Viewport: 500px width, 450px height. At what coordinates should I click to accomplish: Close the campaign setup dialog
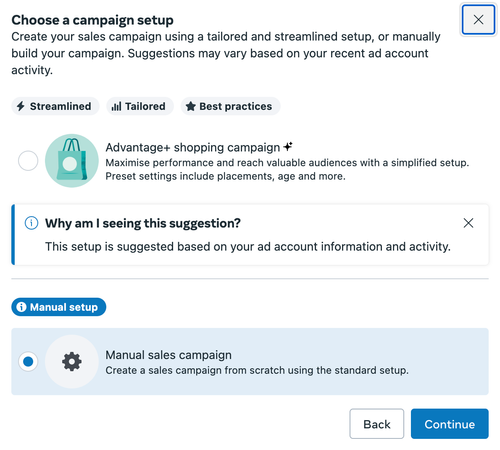(x=478, y=20)
